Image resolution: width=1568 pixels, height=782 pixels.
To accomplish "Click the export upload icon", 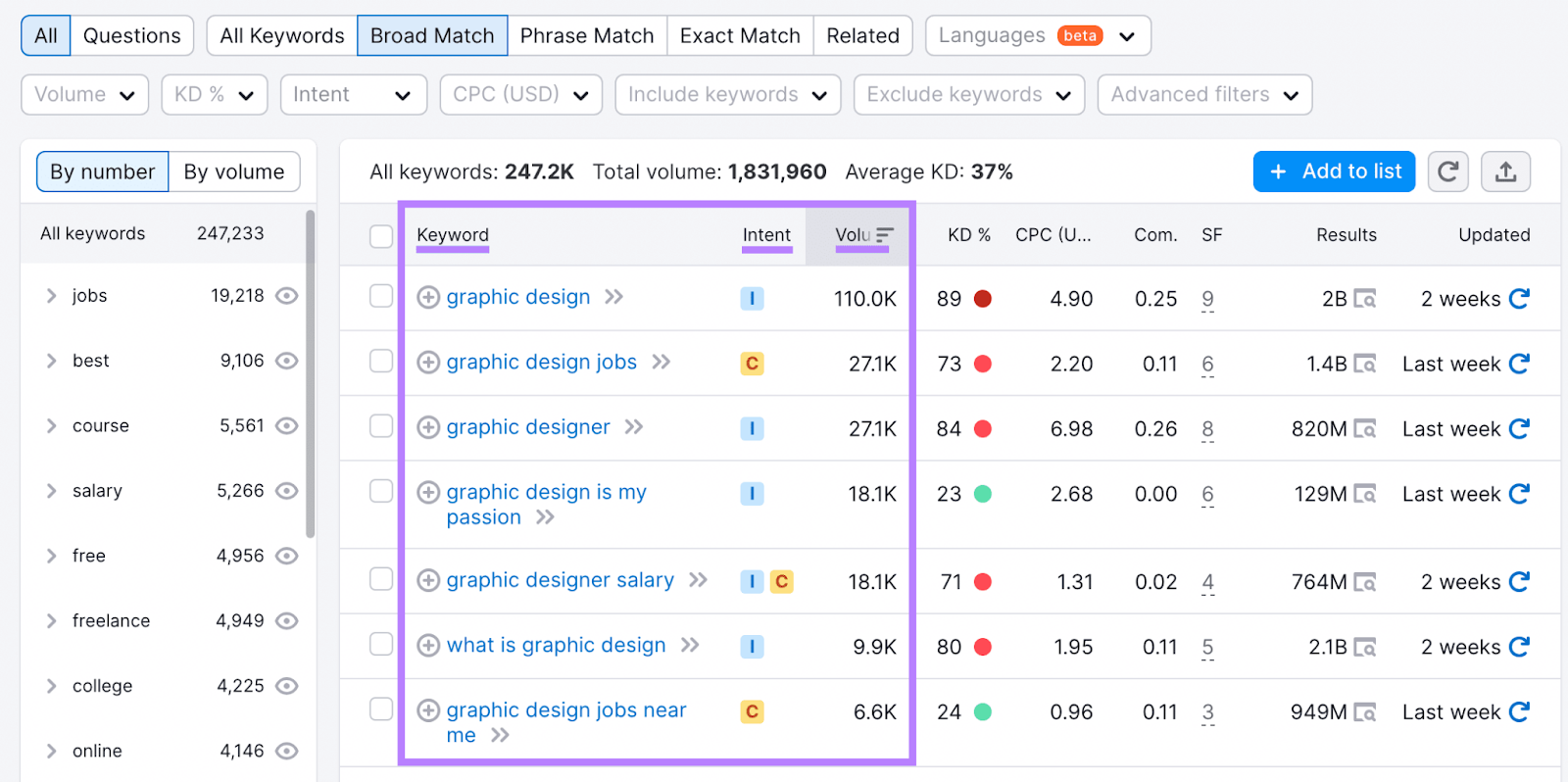I will coord(1505,172).
